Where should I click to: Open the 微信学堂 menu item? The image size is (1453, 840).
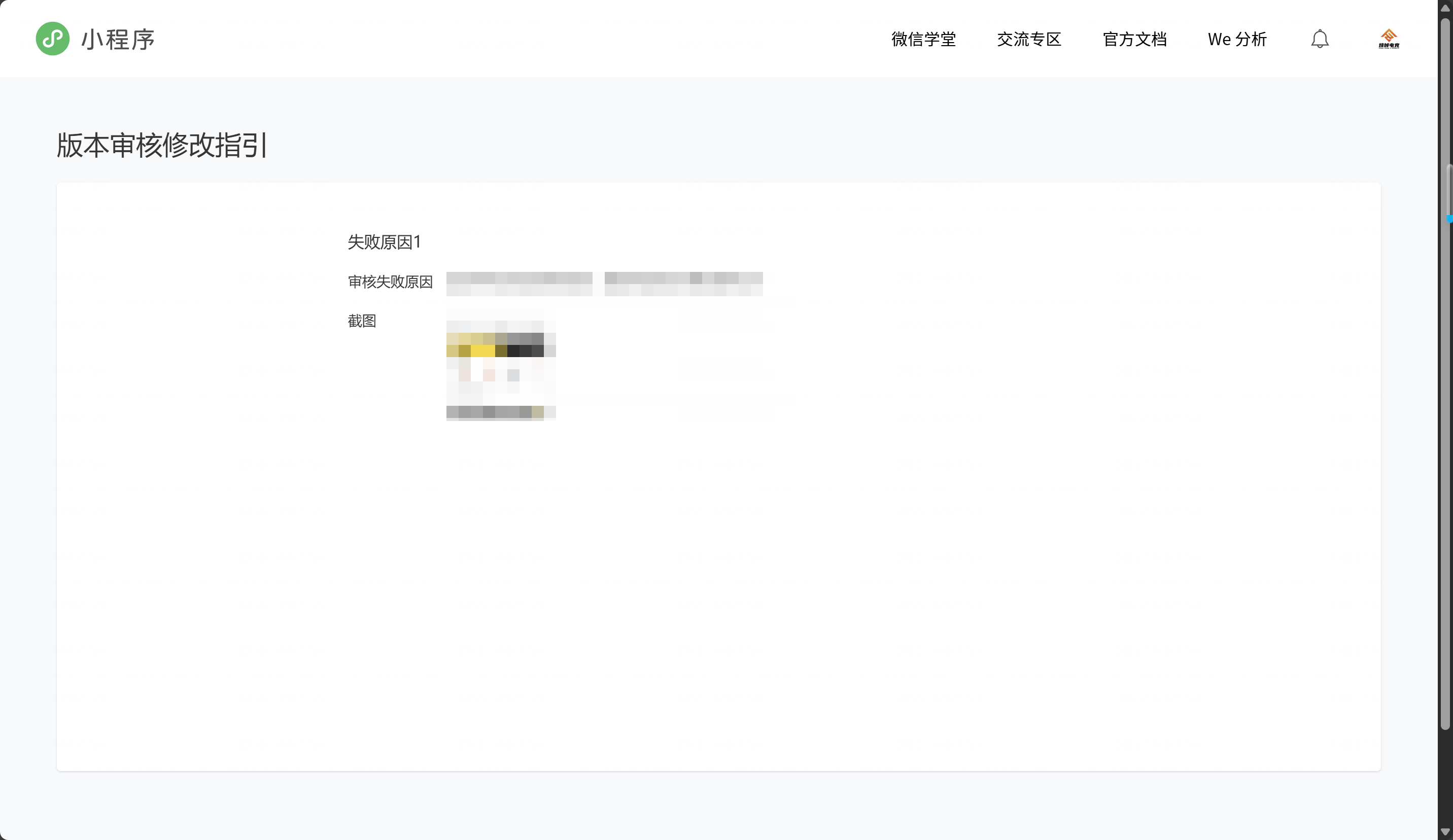coord(923,39)
